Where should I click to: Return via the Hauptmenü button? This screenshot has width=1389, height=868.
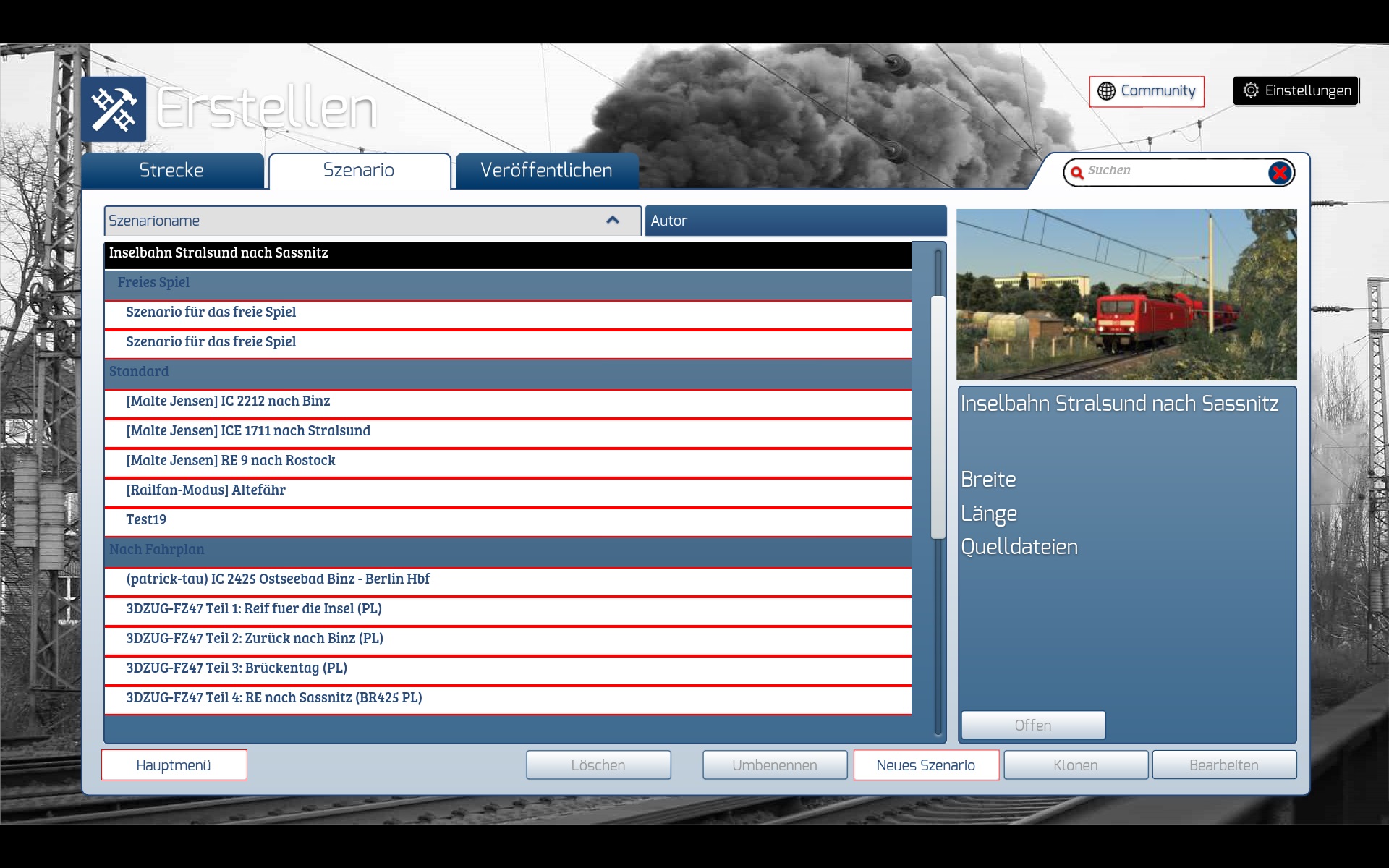pyautogui.click(x=174, y=765)
